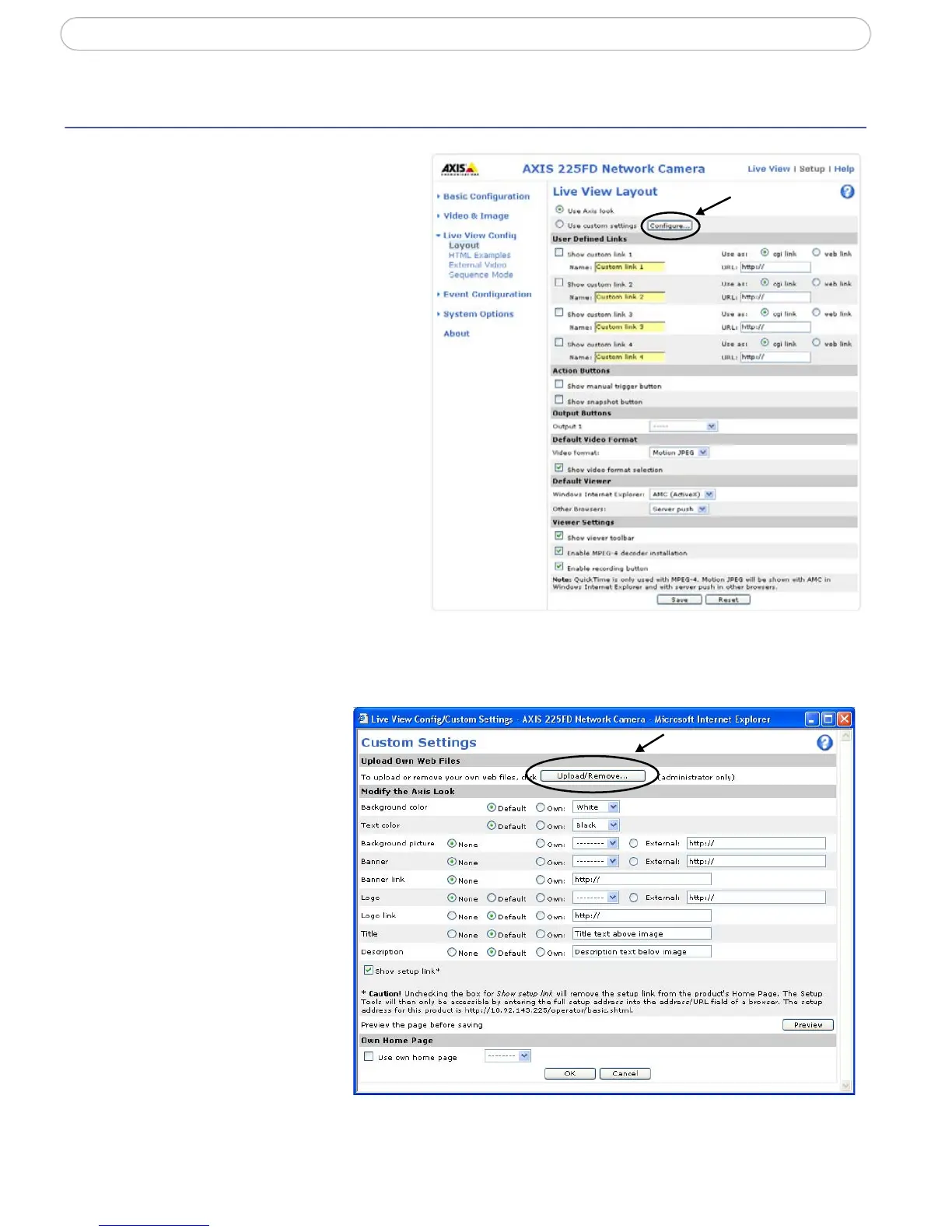The image size is (952, 1232).
Task: Select None for Title
Action: (452, 934)
